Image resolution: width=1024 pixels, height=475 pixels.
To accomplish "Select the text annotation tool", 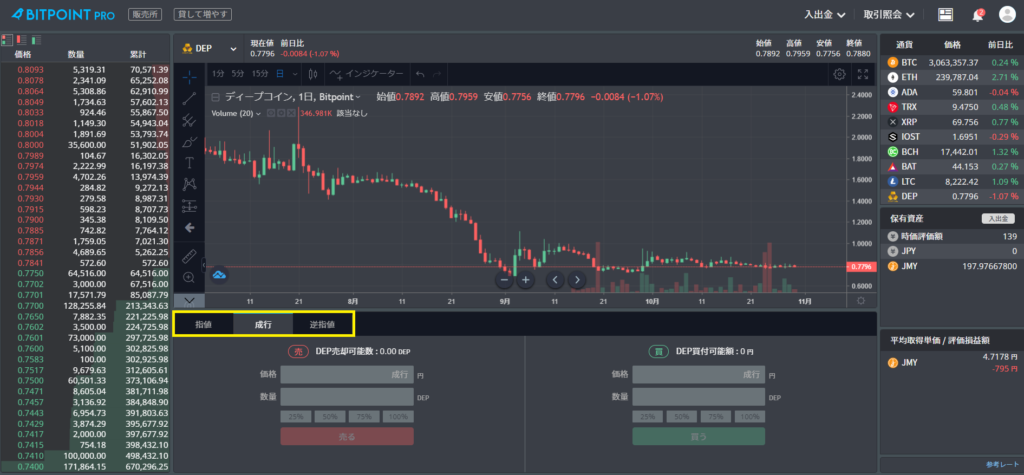I will pyautogui.click(x=189, y=162).
